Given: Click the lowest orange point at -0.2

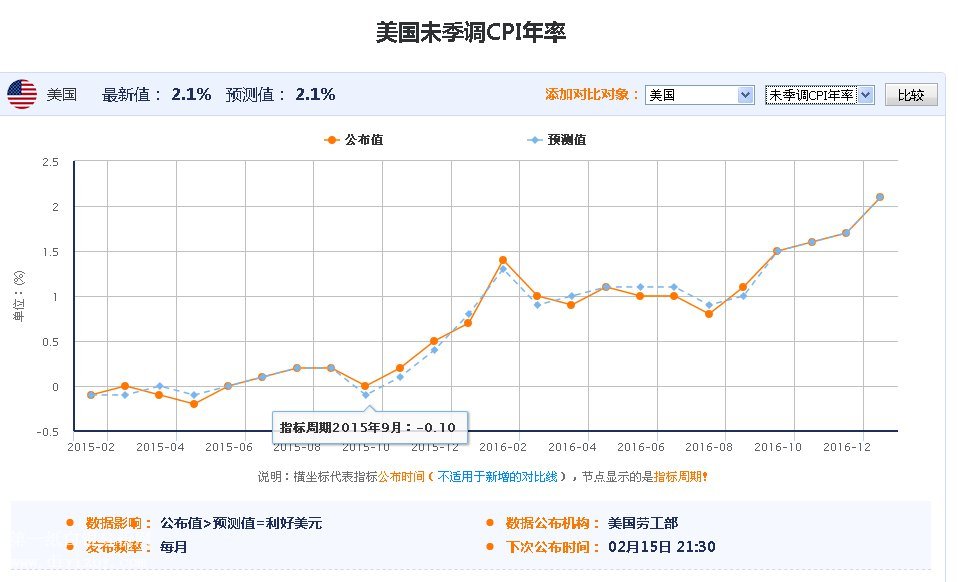Looking at the screenshot, I should point(194,404).
